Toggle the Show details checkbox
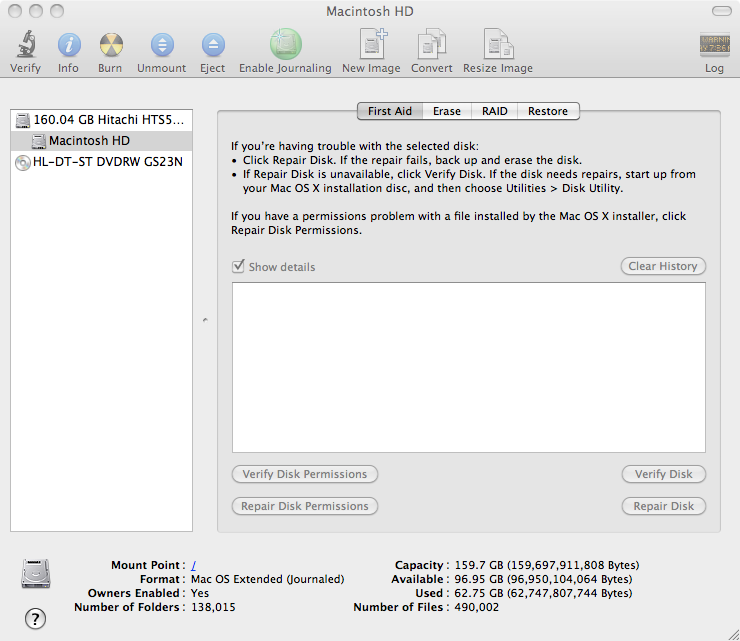The height and width of the screenshot is (641, 740). pos(238,266)
